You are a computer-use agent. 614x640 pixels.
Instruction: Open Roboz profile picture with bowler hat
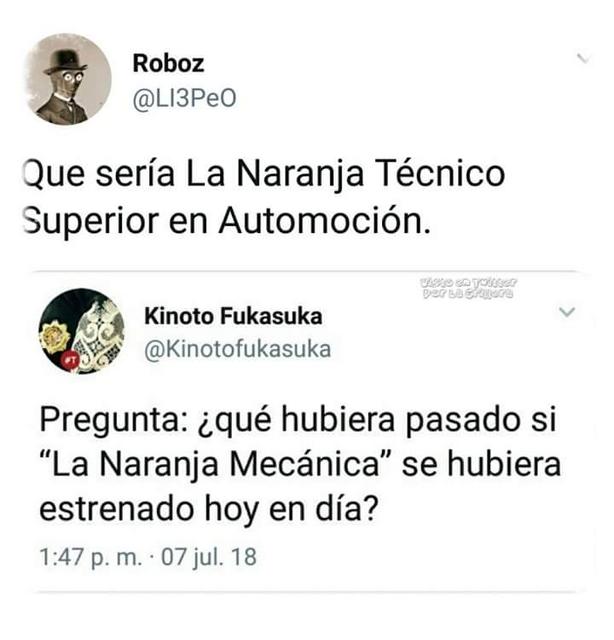(68, 79)
